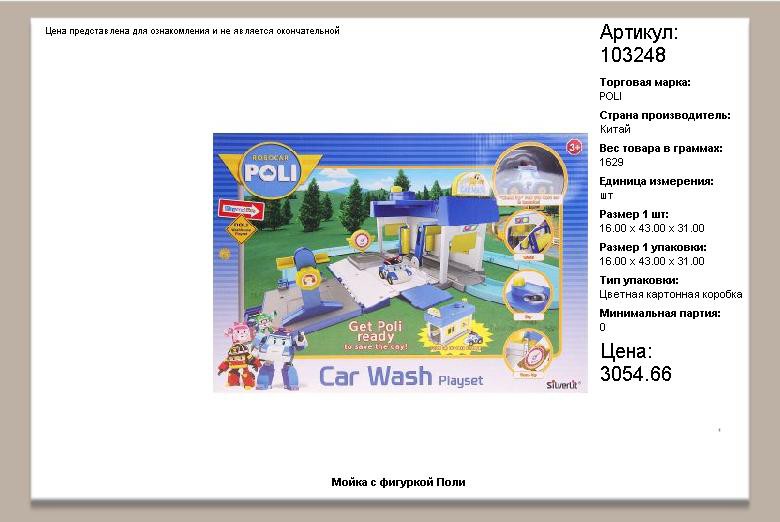Select the unit value шт
The height and width of the screenshot is (522, 780).
click(x=606, y=196)
